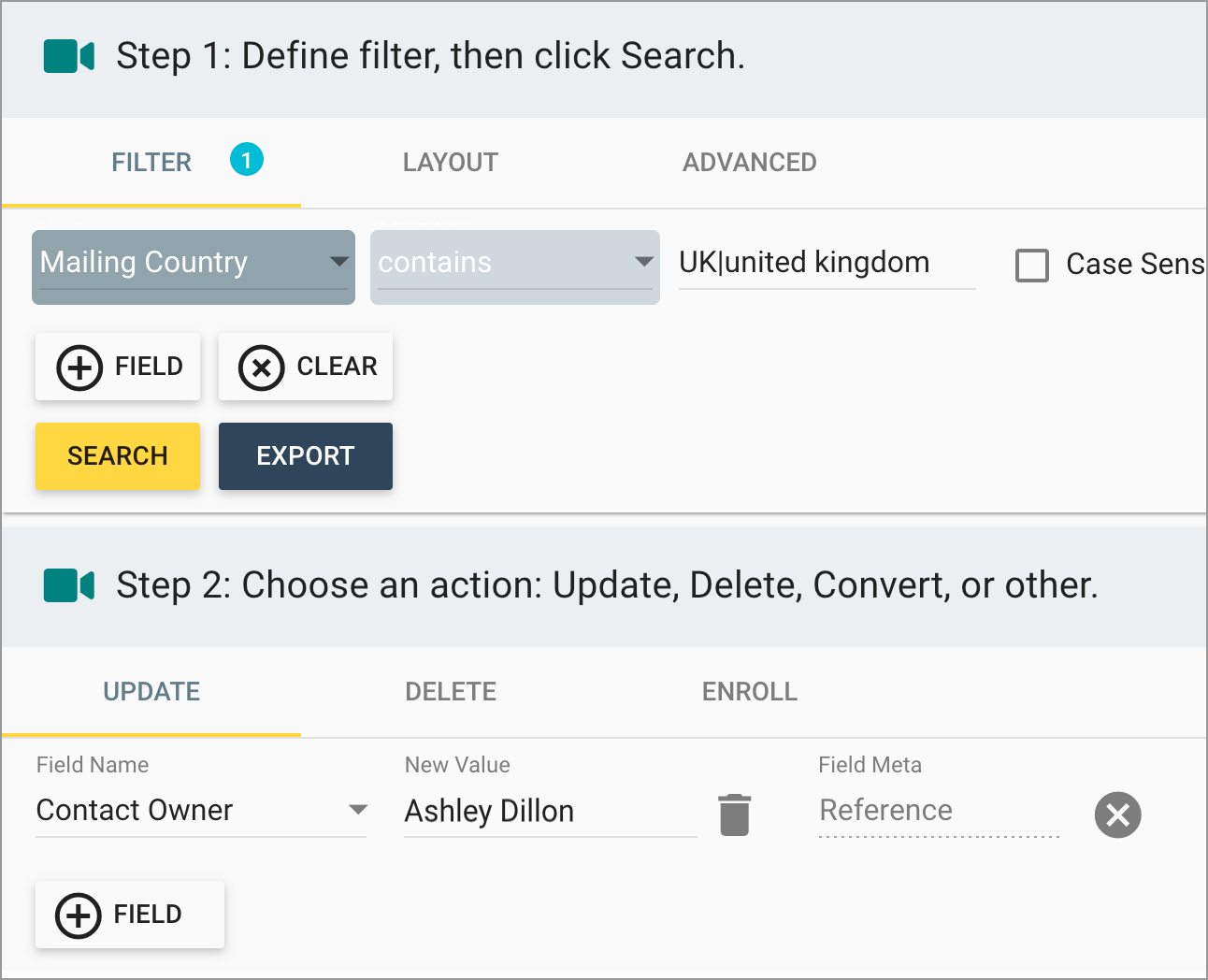Switch to the ENROLL action tab
Image resolution: width=1208 pixels, height=980 pixels.
tap(749, 691)
